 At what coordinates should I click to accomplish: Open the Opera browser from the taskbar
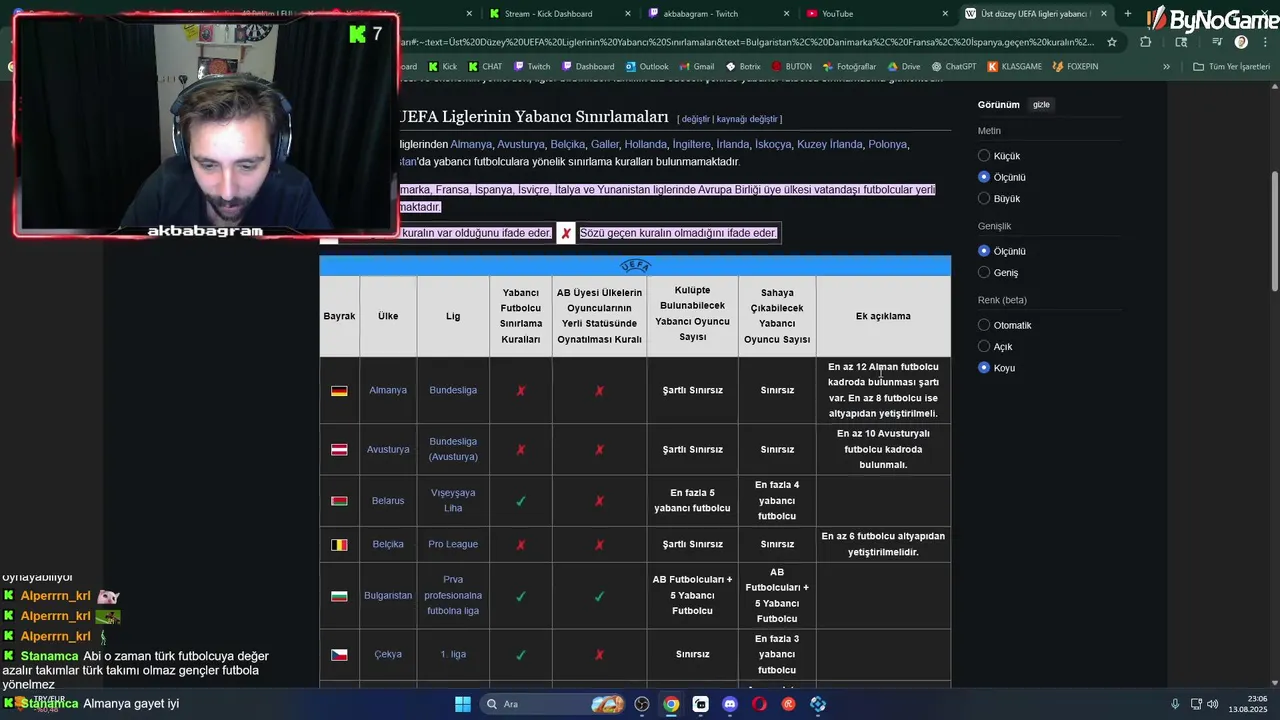(759, 704)
